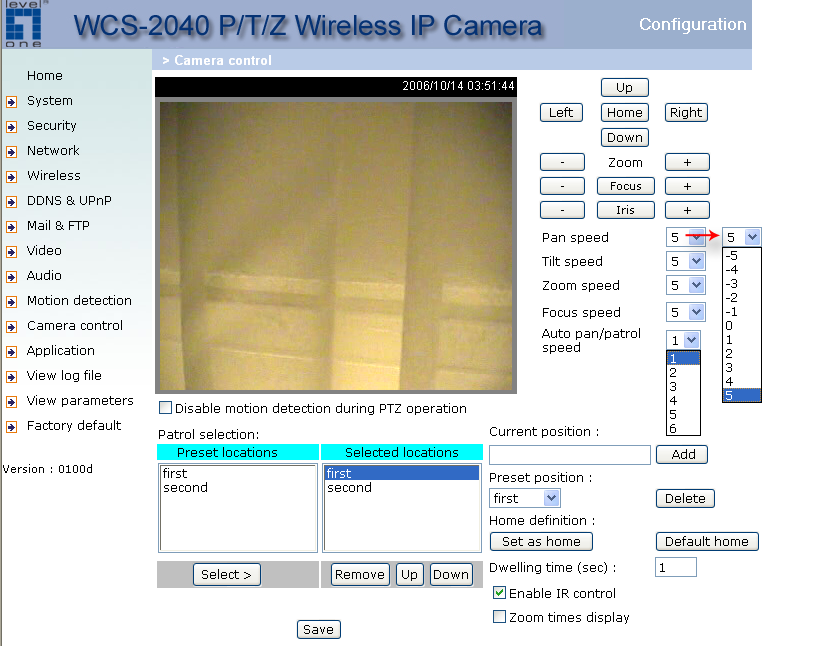Click the arrow icon beside Audio
The image size is (834, 646).
coord(12,276)
